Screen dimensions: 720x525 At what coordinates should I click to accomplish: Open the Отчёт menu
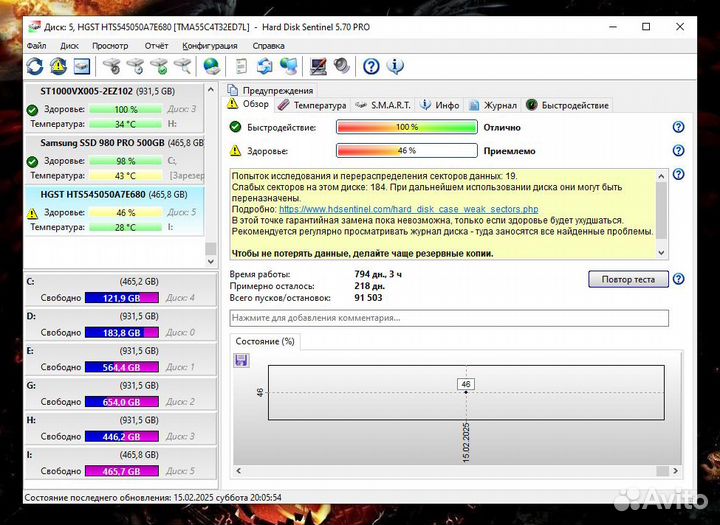(157, 46)
